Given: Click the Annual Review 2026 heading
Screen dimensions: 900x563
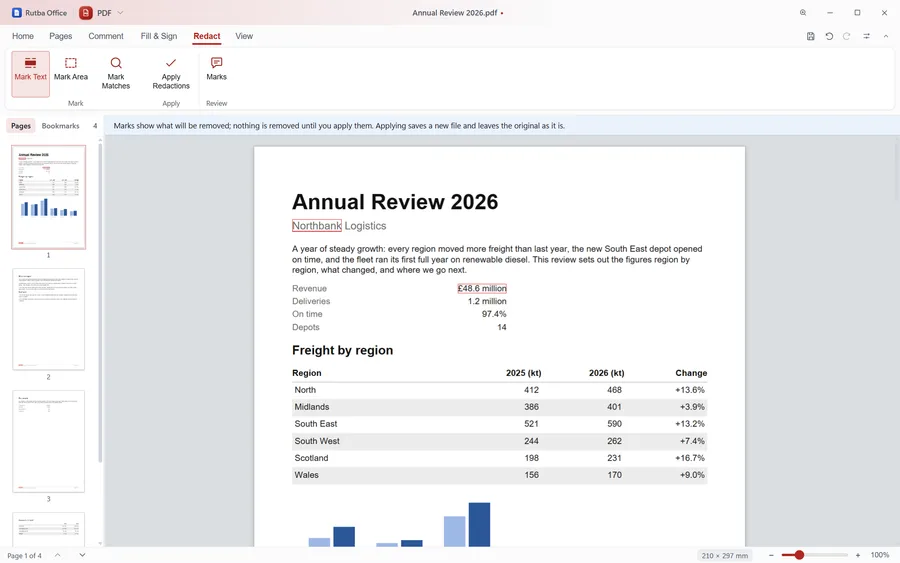Looking at the screenshot, I should 395,202.
